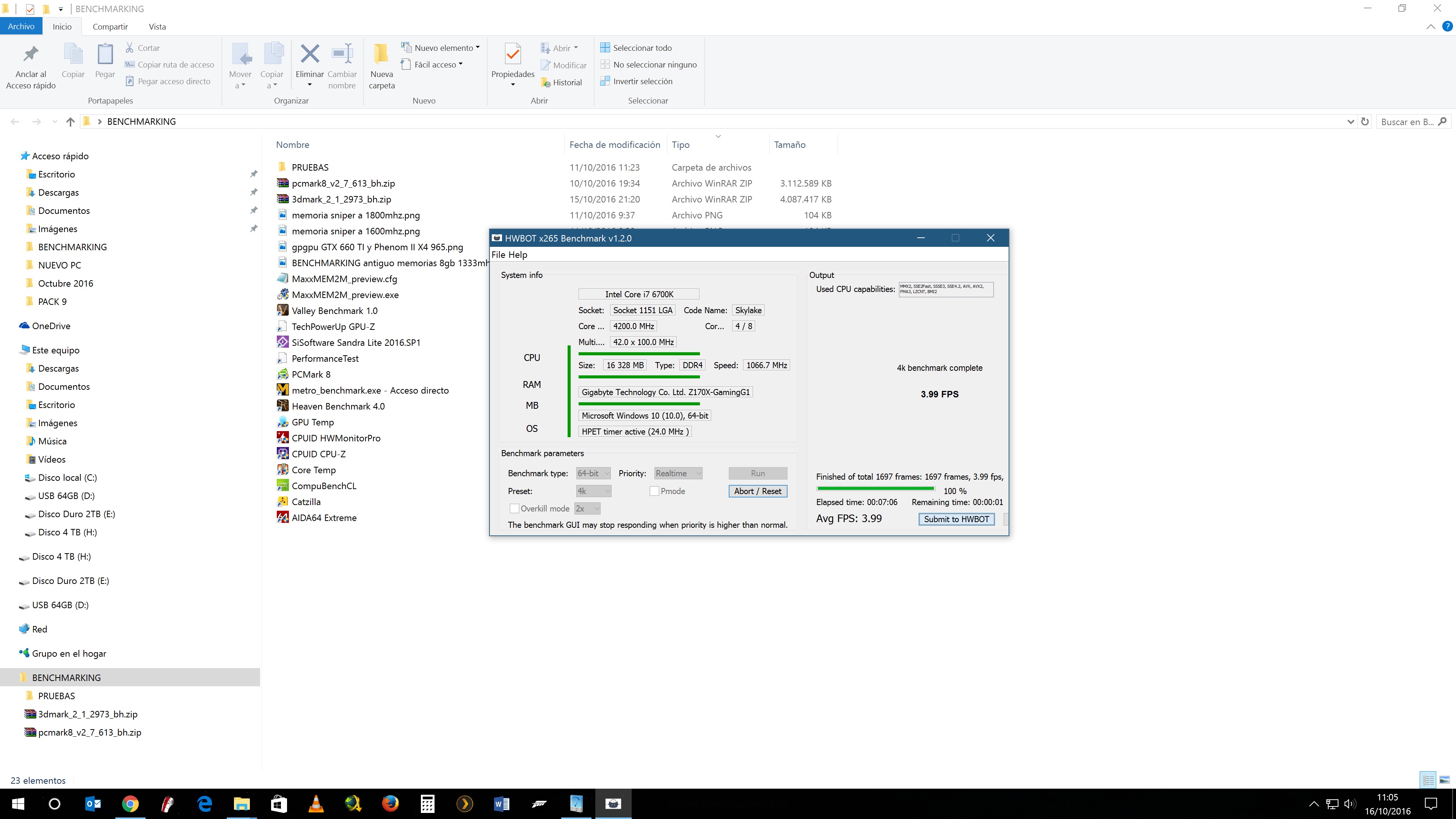Click the benchmark progress bar at 100 %

pos(875,489)
